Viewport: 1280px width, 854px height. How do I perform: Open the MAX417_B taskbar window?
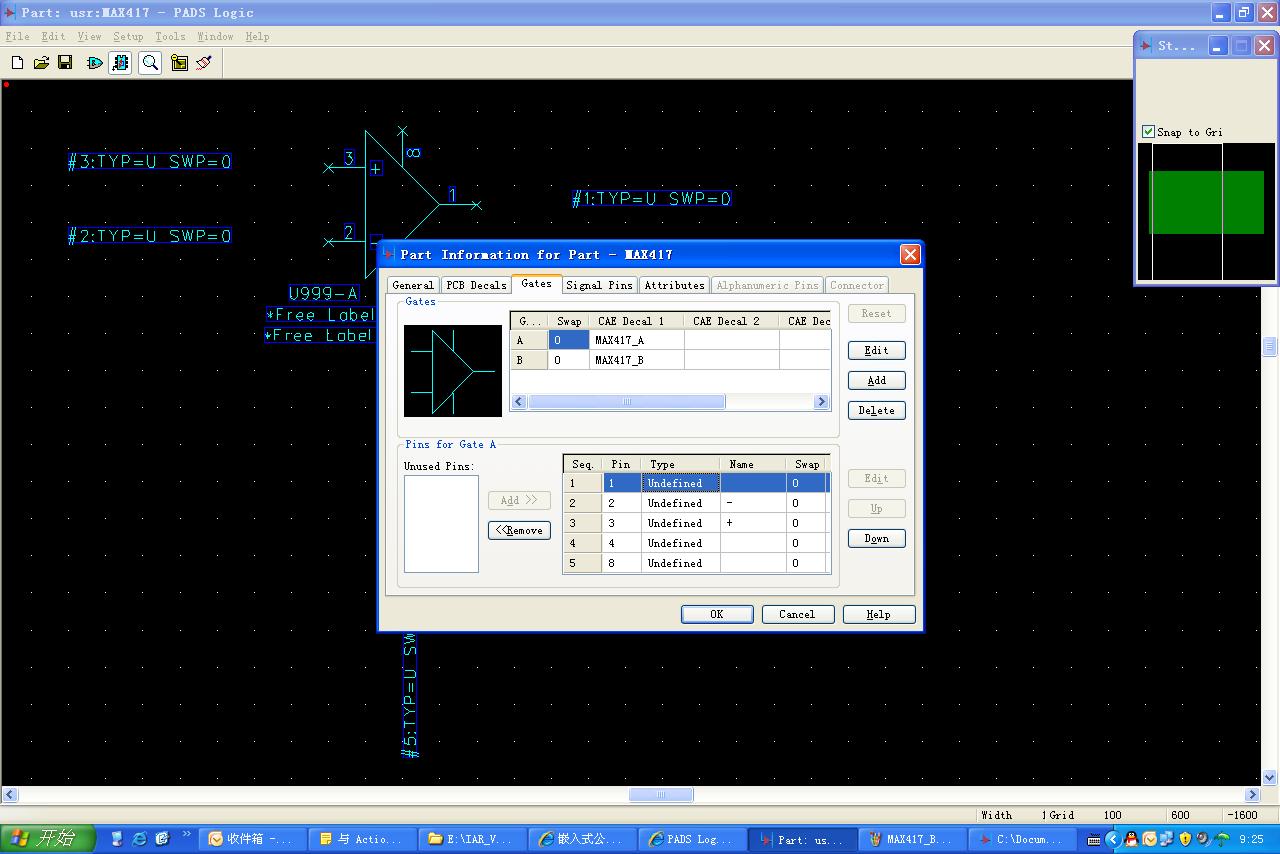911,839
